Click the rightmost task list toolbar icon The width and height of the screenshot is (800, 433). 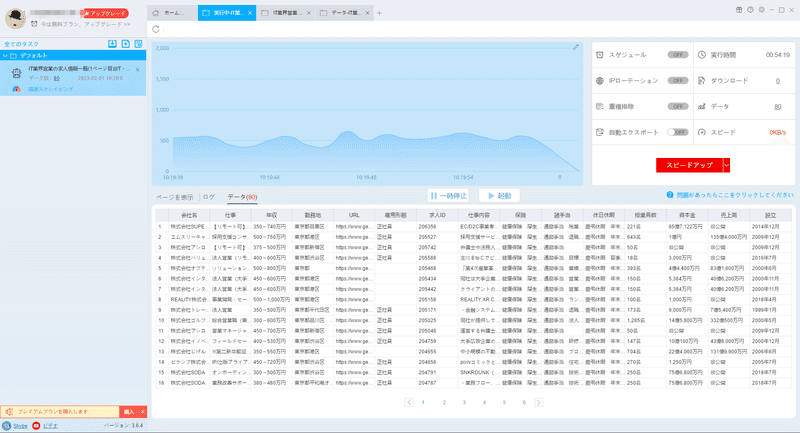pos(138,44)
